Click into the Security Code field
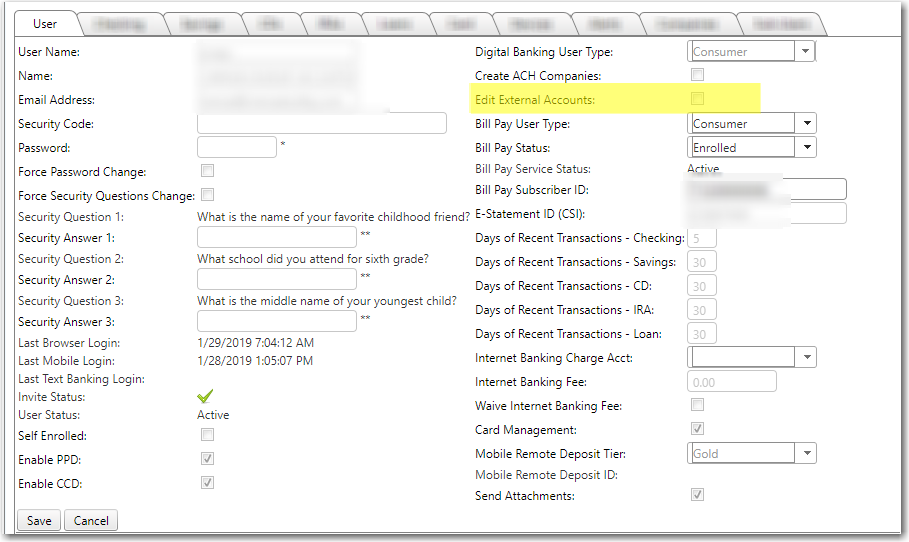Viewport: 909px width, 542px height. pyautogui.click(x=321, y=123)
